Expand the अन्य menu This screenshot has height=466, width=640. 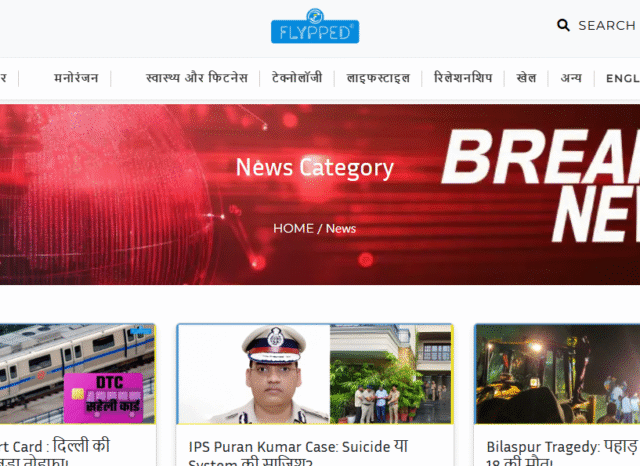click(571, 78)
